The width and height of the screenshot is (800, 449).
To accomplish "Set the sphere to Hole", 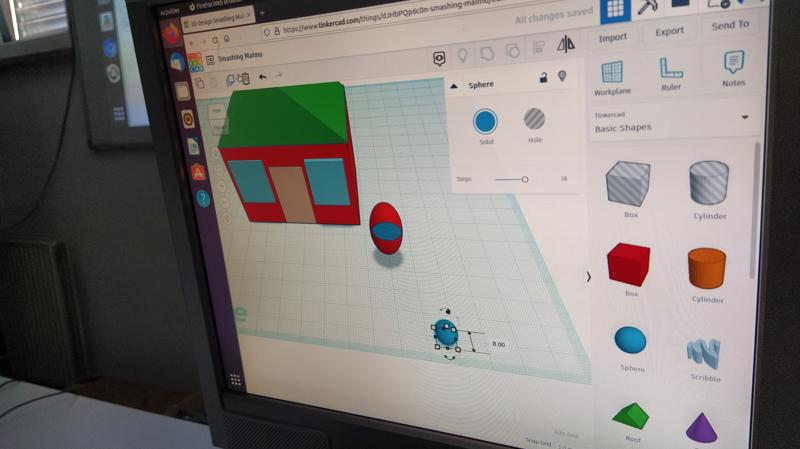I will pos(534,119).
